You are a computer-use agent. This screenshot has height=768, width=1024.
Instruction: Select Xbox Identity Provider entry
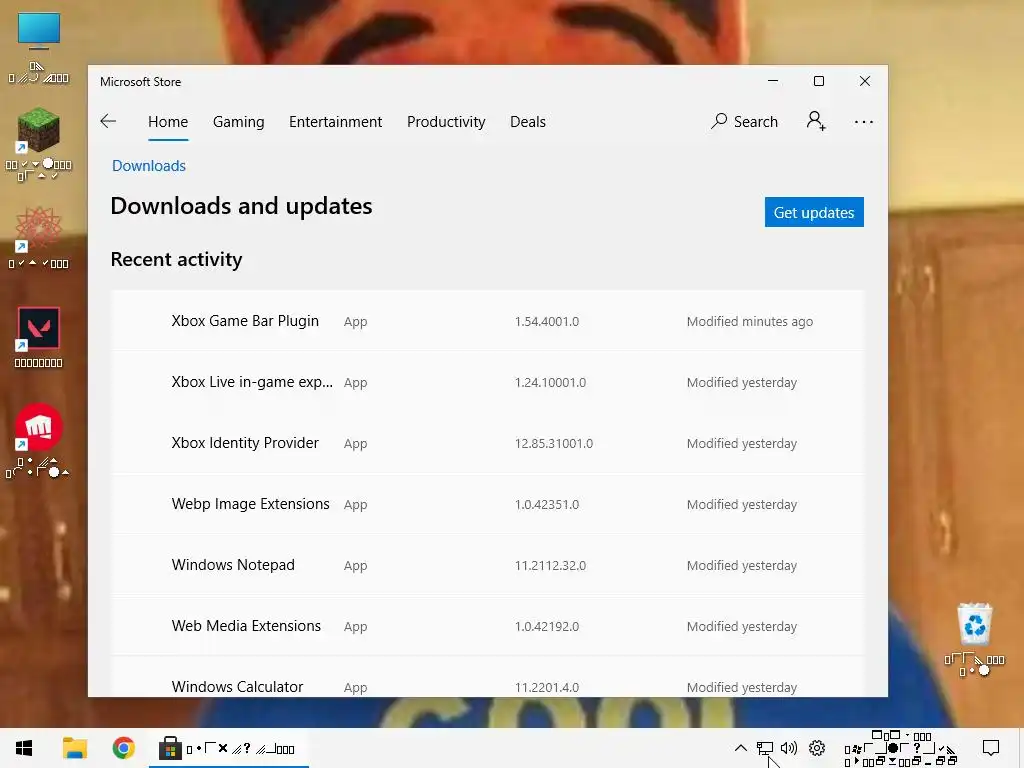pyautogui.click(x=487, y=443)
